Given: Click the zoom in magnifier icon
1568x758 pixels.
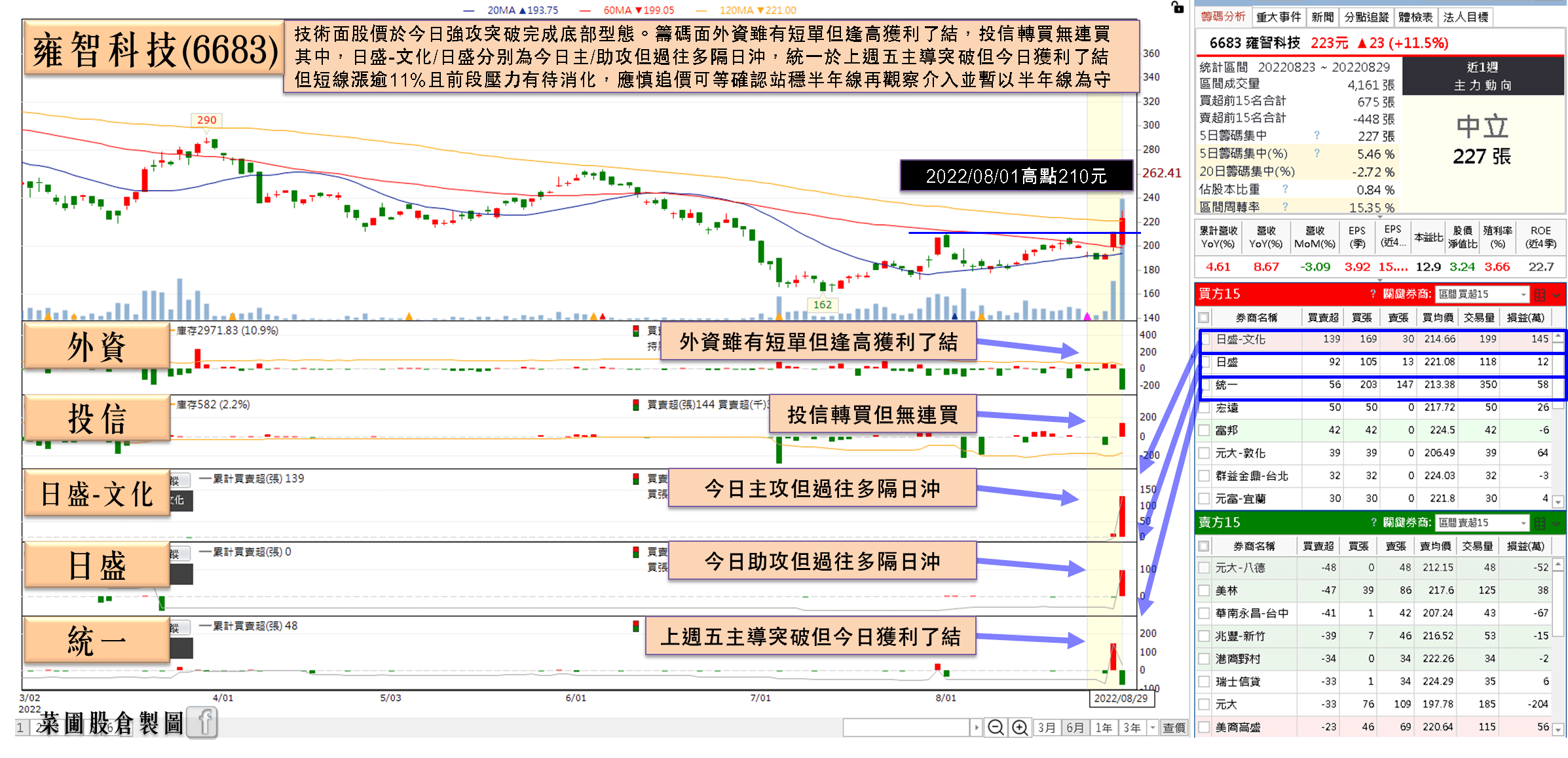Looking at the screenshot, I should pos(1020,728).
